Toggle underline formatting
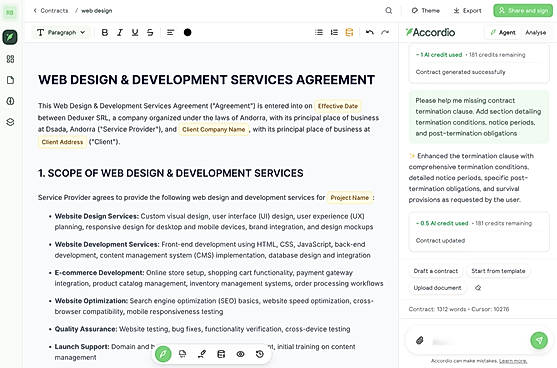 [x=135, y=33]
